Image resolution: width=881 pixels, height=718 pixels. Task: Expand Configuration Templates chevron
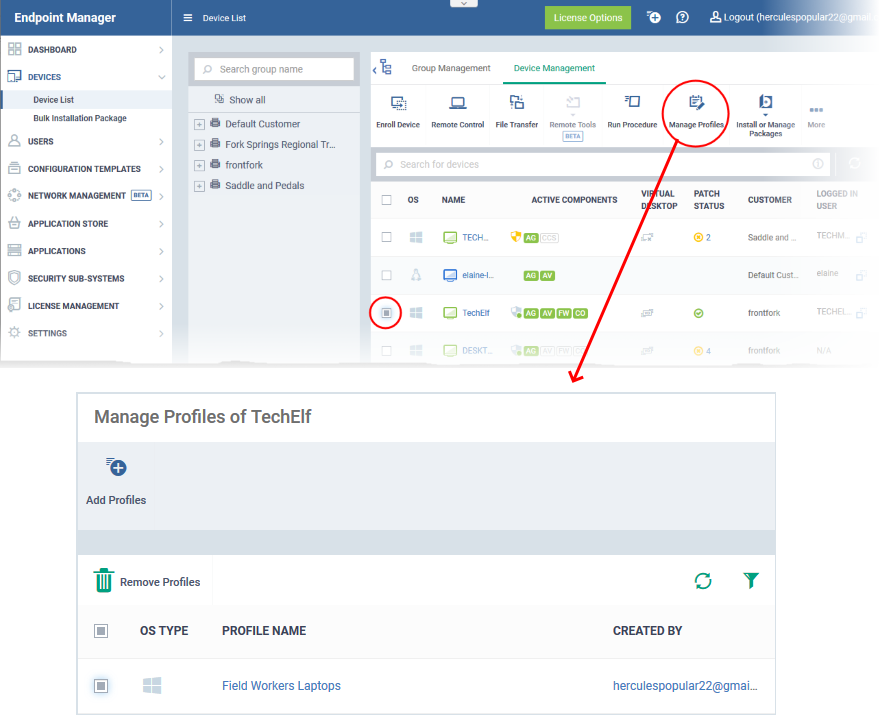pyautogui.click(x=161, y=169)
